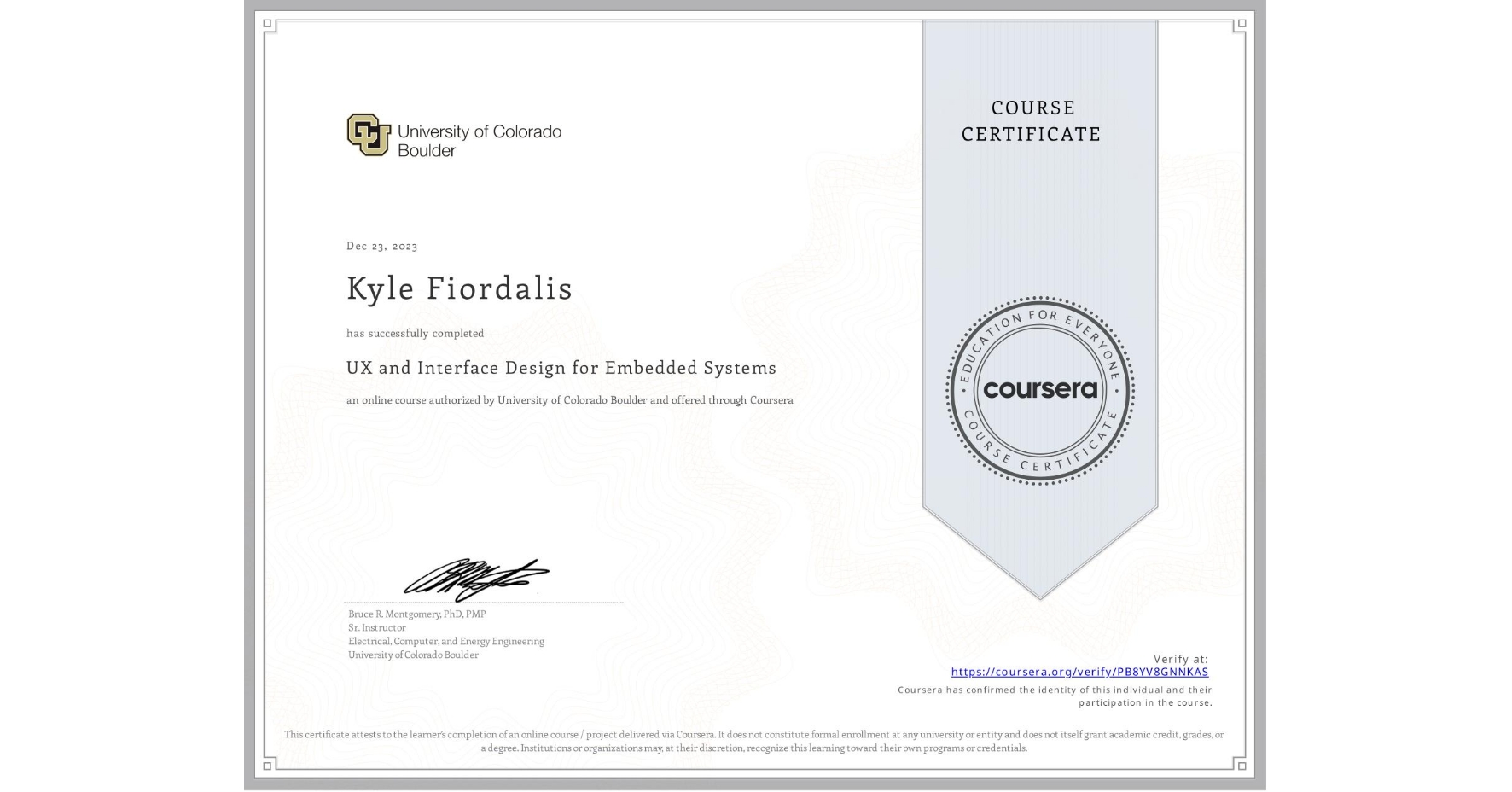
Task: Click course title 'UX and Interface Design for Embedded Systems'
Action: (561, 368)
